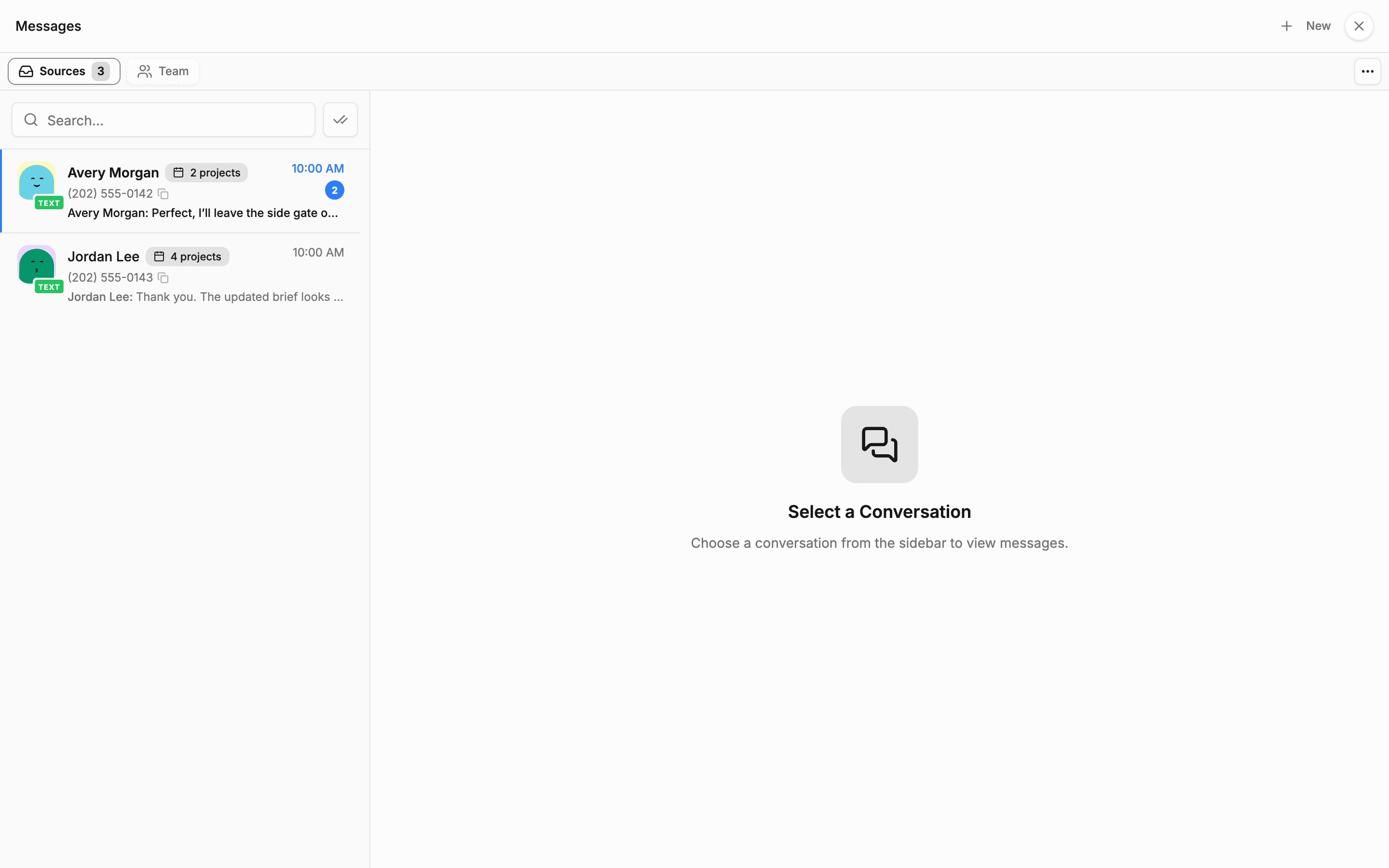Copy Avery Morgan's phone number
Screen dimensions: 1389x868
point(163,194)
